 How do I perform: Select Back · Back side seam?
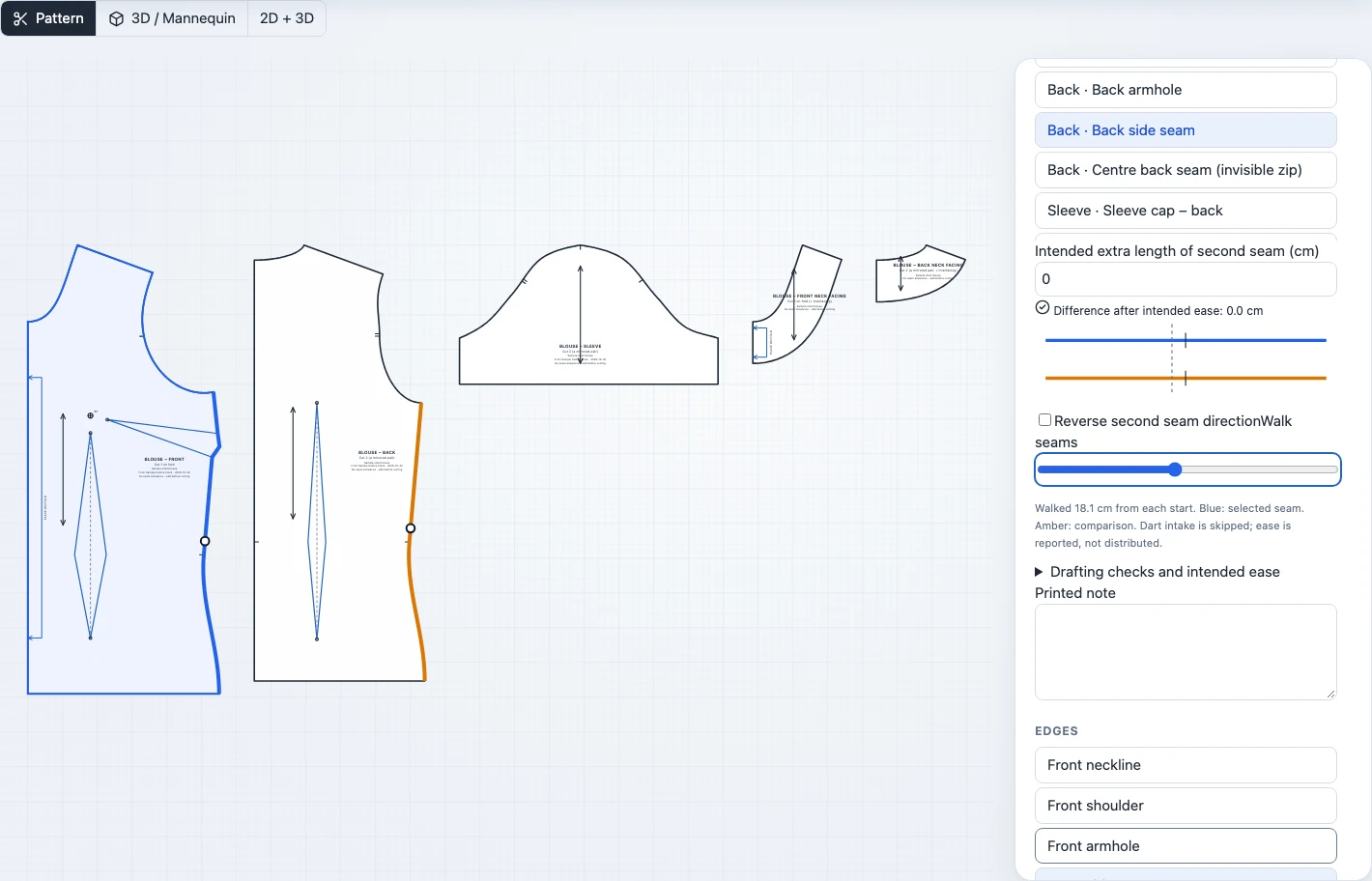click(1186, 130)
